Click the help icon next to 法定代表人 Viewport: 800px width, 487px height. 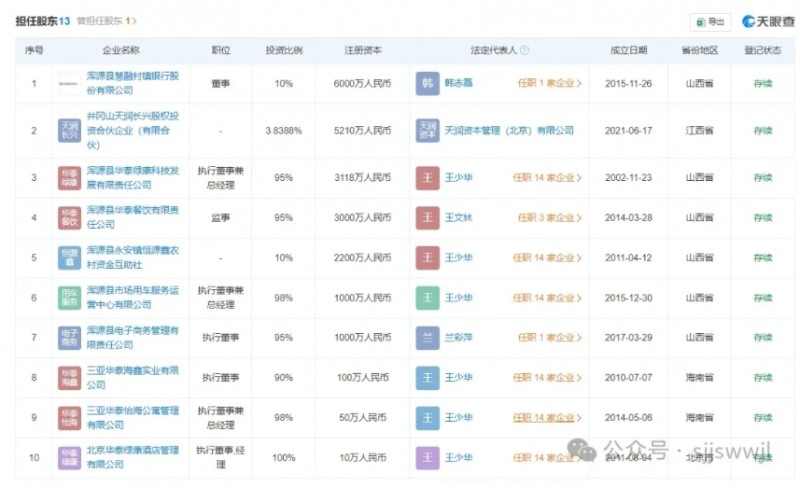coord(524,50)
